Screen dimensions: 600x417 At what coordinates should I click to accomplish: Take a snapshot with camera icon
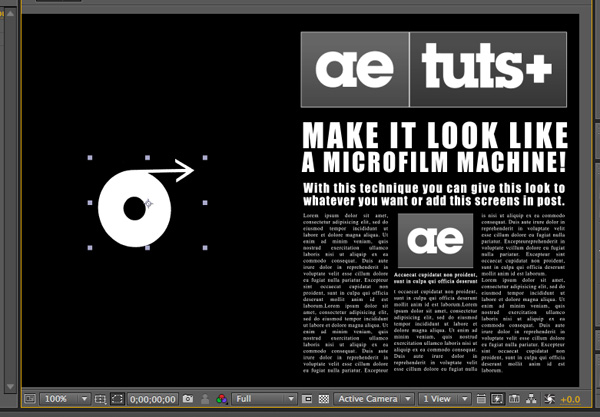(x=188, y=399)
